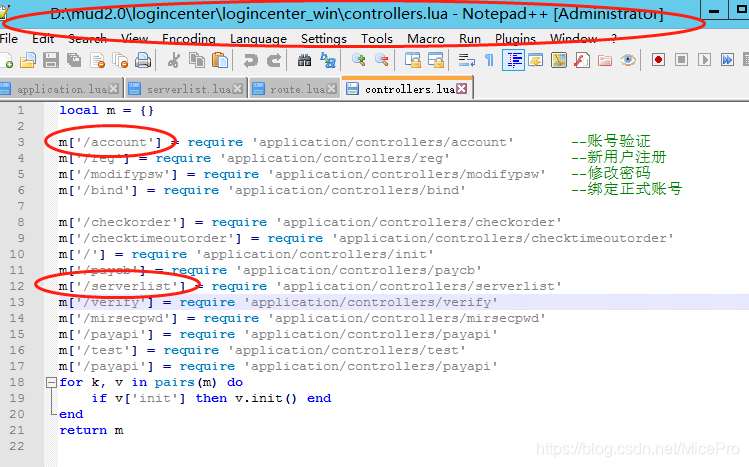Toggle synchronized vertical scrolling icon
This screenshot has width=749, height=467.
point(413,60)
